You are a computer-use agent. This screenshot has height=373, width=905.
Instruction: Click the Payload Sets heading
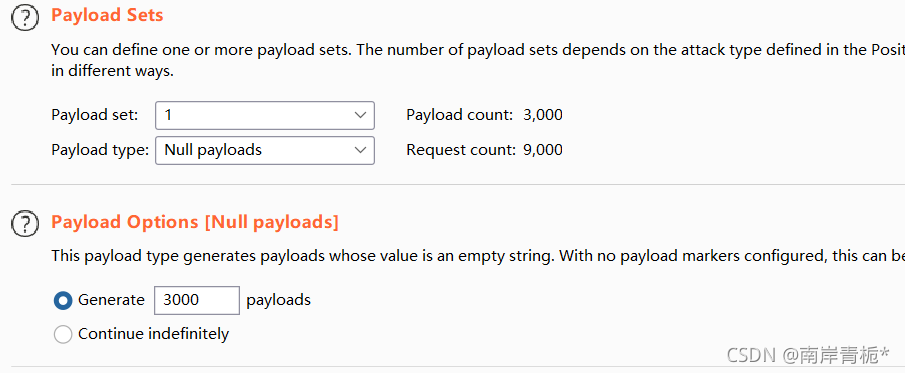click(x=107, y=15)
